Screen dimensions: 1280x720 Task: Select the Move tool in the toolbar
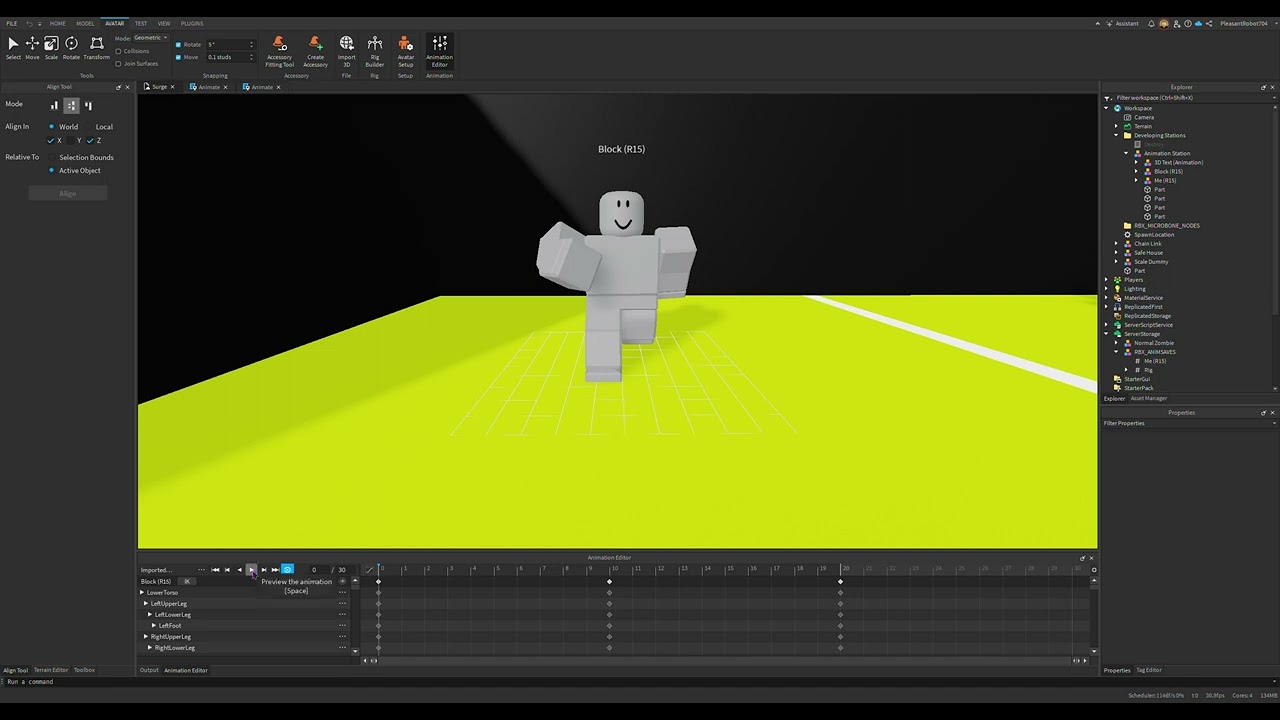(31, 43)
